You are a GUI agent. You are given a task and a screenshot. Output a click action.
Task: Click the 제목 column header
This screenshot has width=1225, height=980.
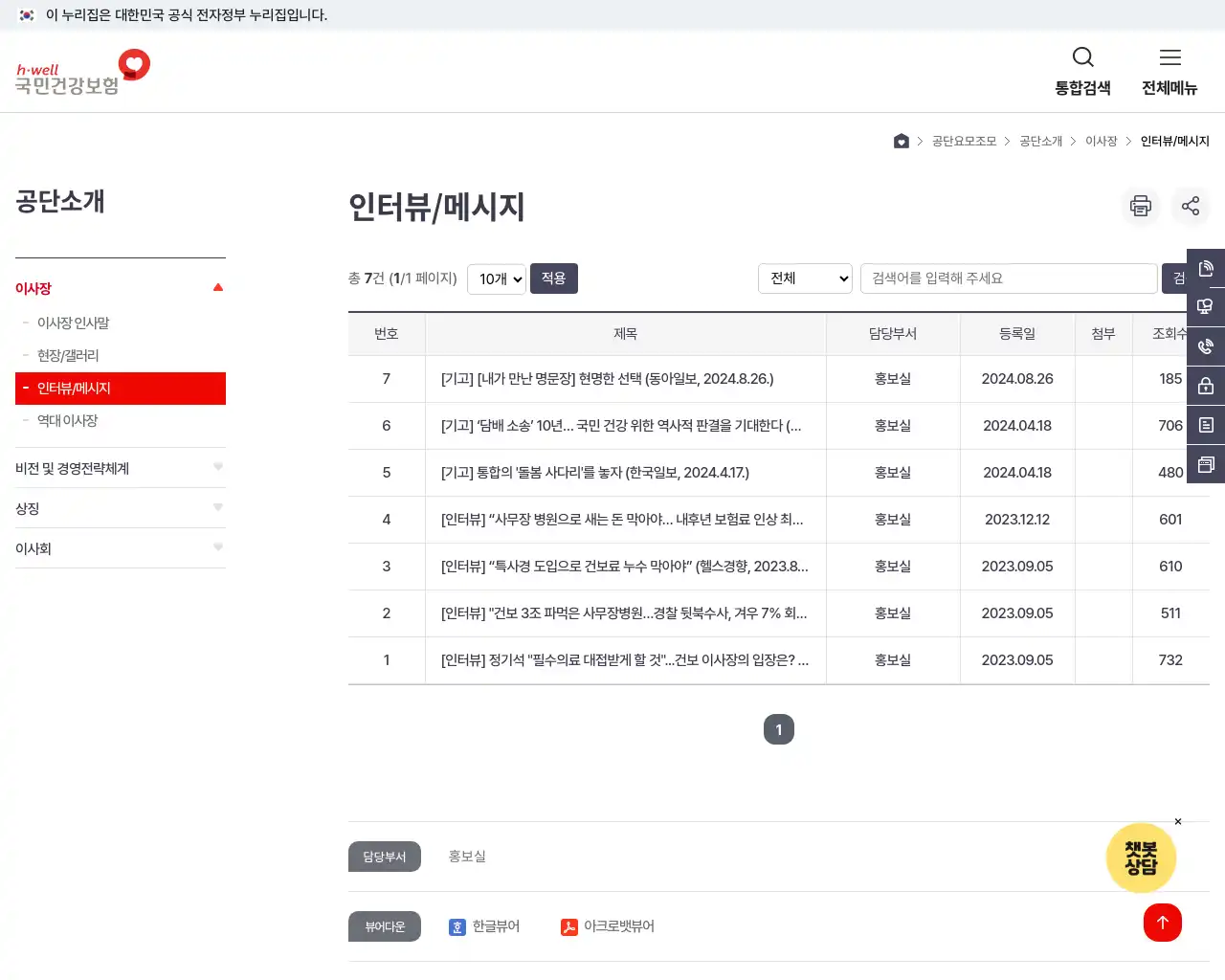[625, 334]
